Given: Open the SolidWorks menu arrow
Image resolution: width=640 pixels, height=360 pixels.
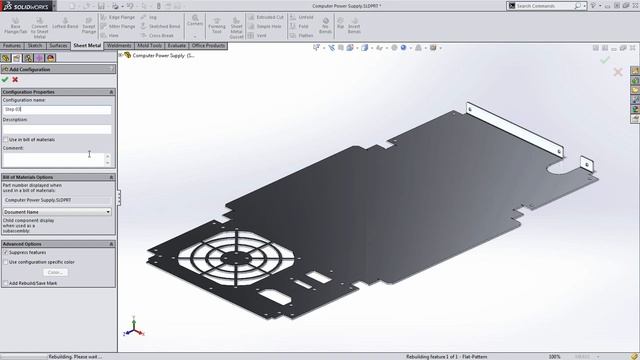Looking at the screenshot, I should pyautogui.click(x=54, y=6).
